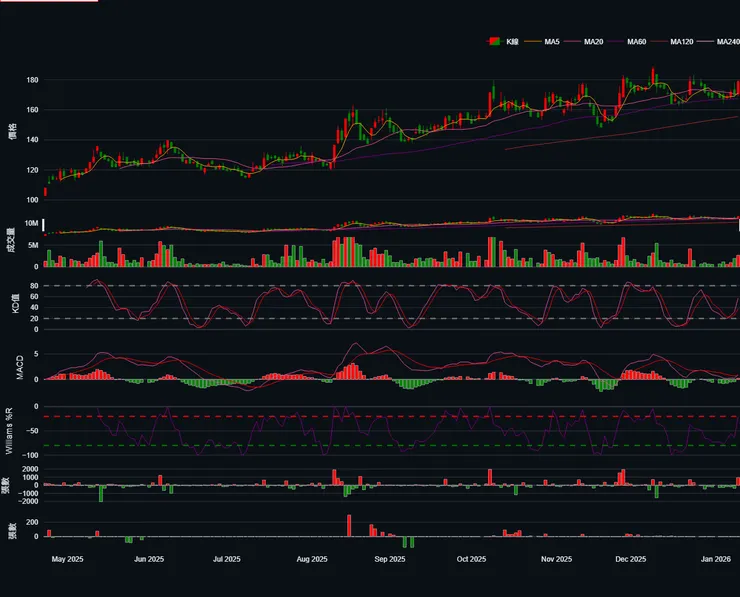
Task: Click the 10M volume tick label
Action: coord(32,223)
